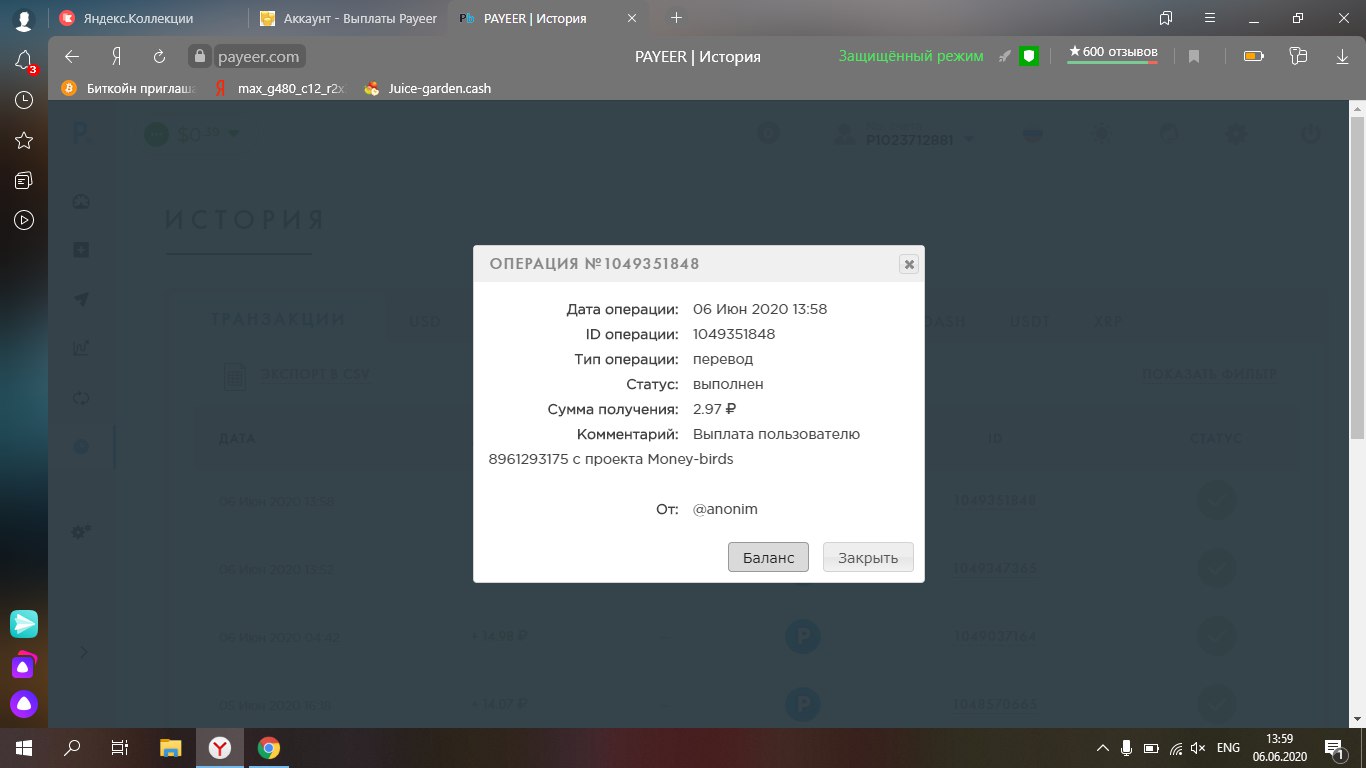1366x768 pixels.
Task: Open the video play icon in browser sidebar
Action: click(24, 220)
